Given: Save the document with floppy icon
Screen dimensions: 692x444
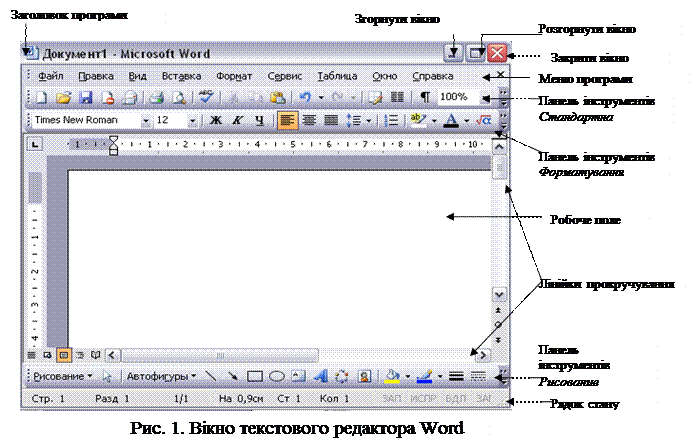Looking at the screenshot, I should click(x=86, y=98).
